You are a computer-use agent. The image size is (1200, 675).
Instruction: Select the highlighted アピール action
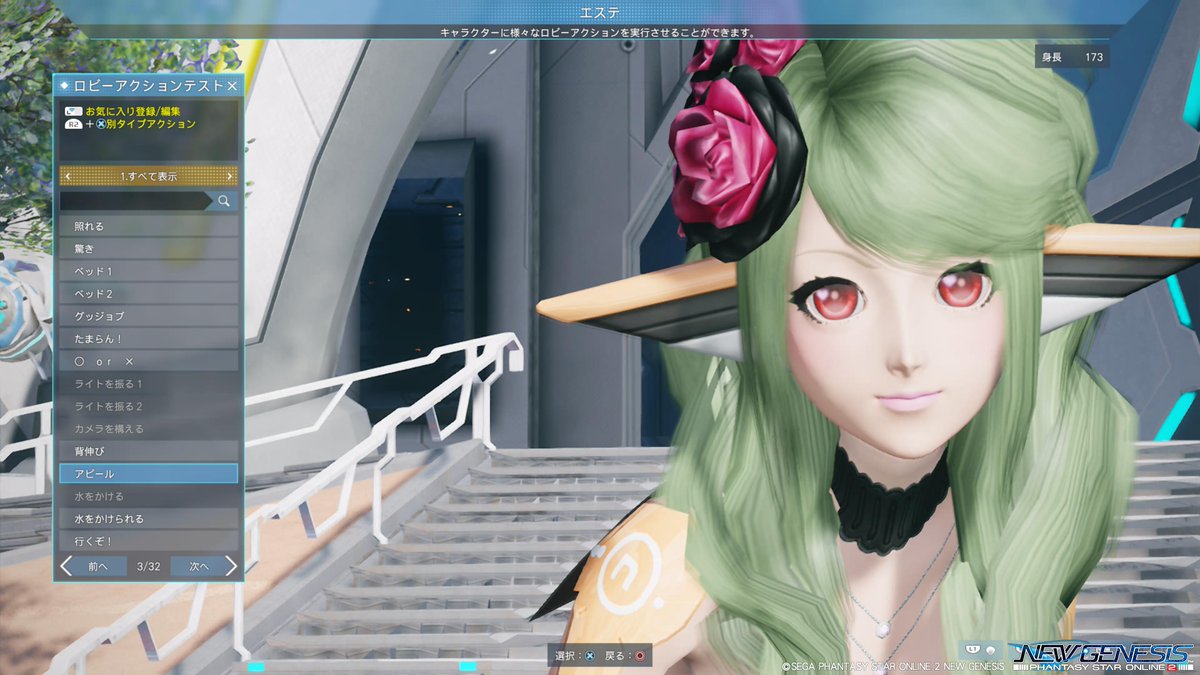coord(149,474)
